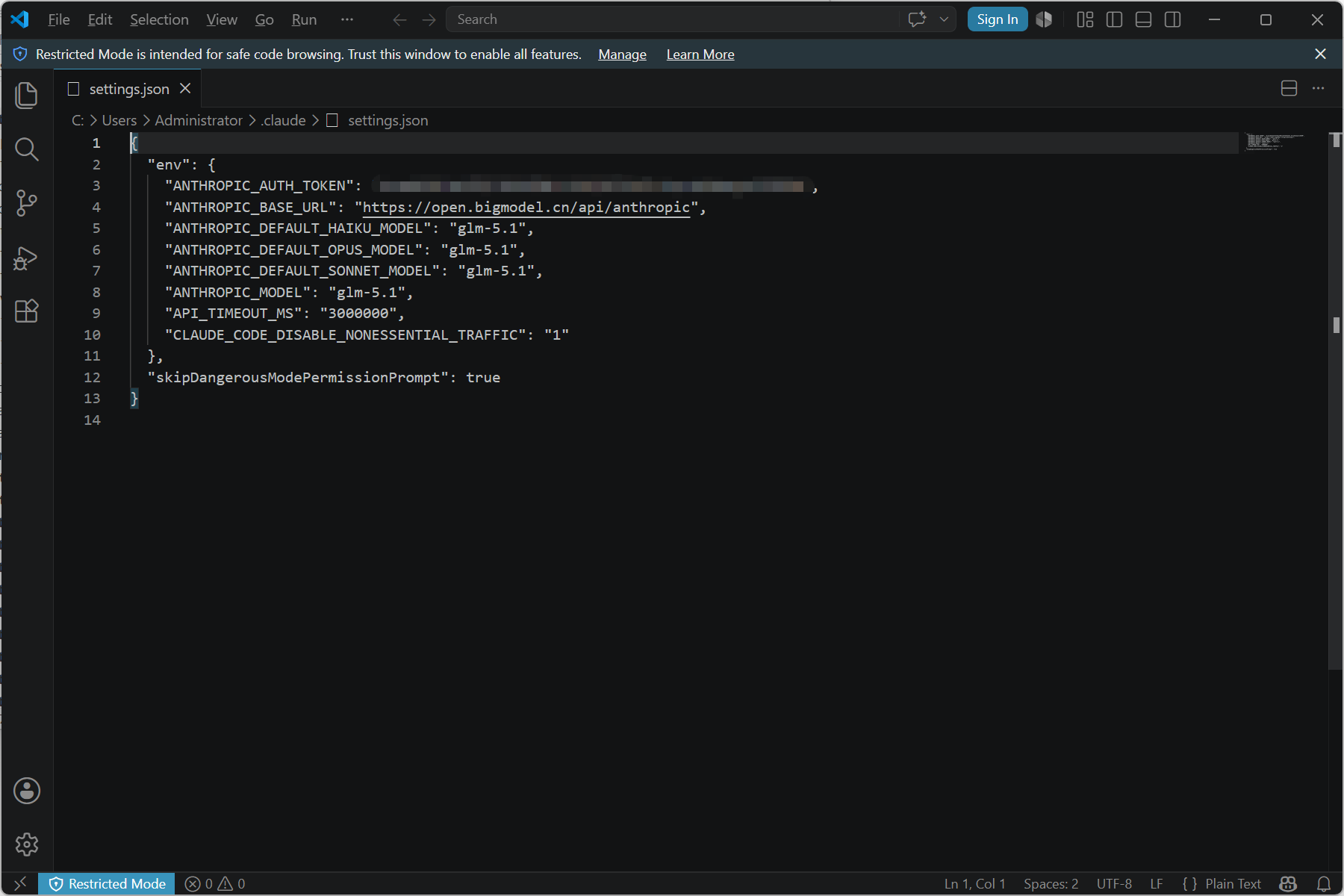Click line number 12 in the gutter
1344x896 pixels.
[92, 378]
